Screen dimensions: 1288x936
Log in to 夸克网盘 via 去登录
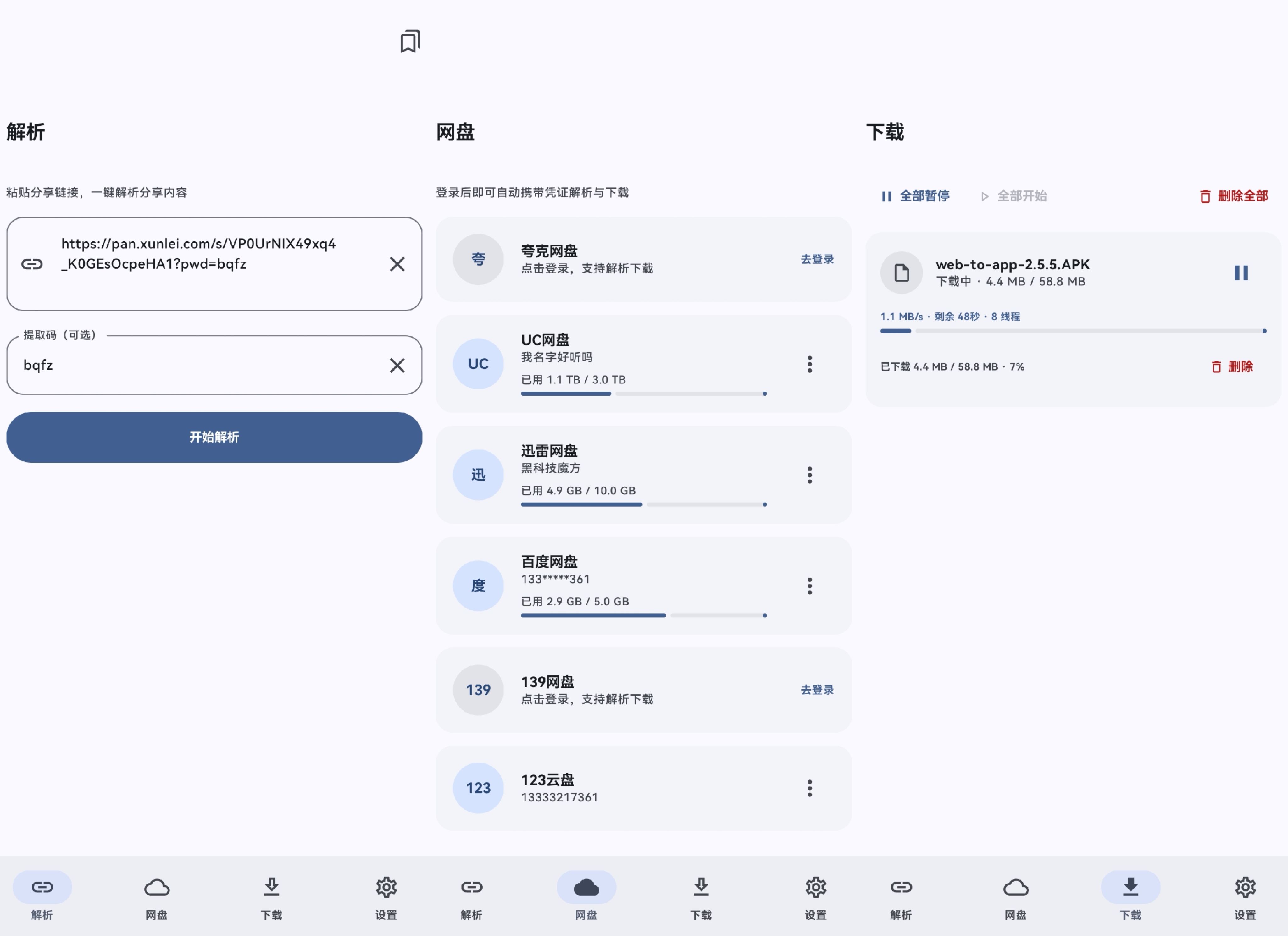click(x=817, y=259)
